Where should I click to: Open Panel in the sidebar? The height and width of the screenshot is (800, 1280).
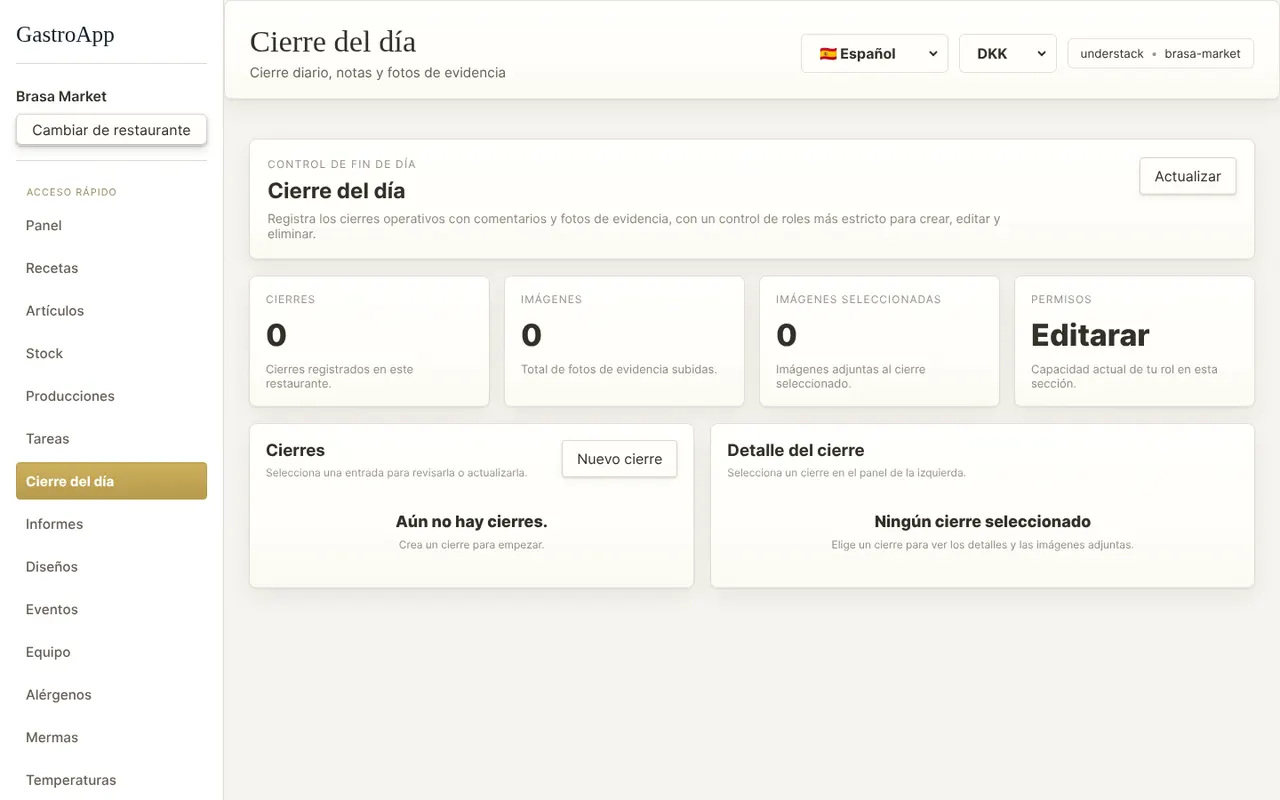coord(111,225)
